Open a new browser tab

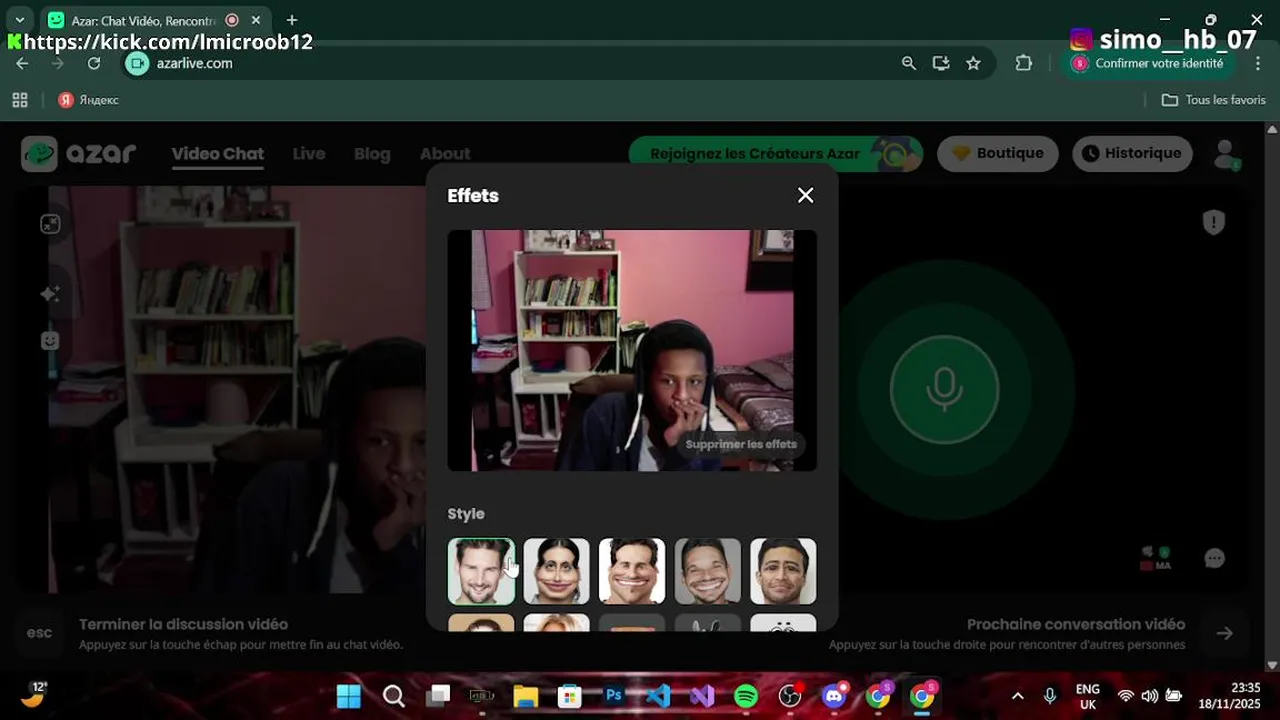pos(291,20)
